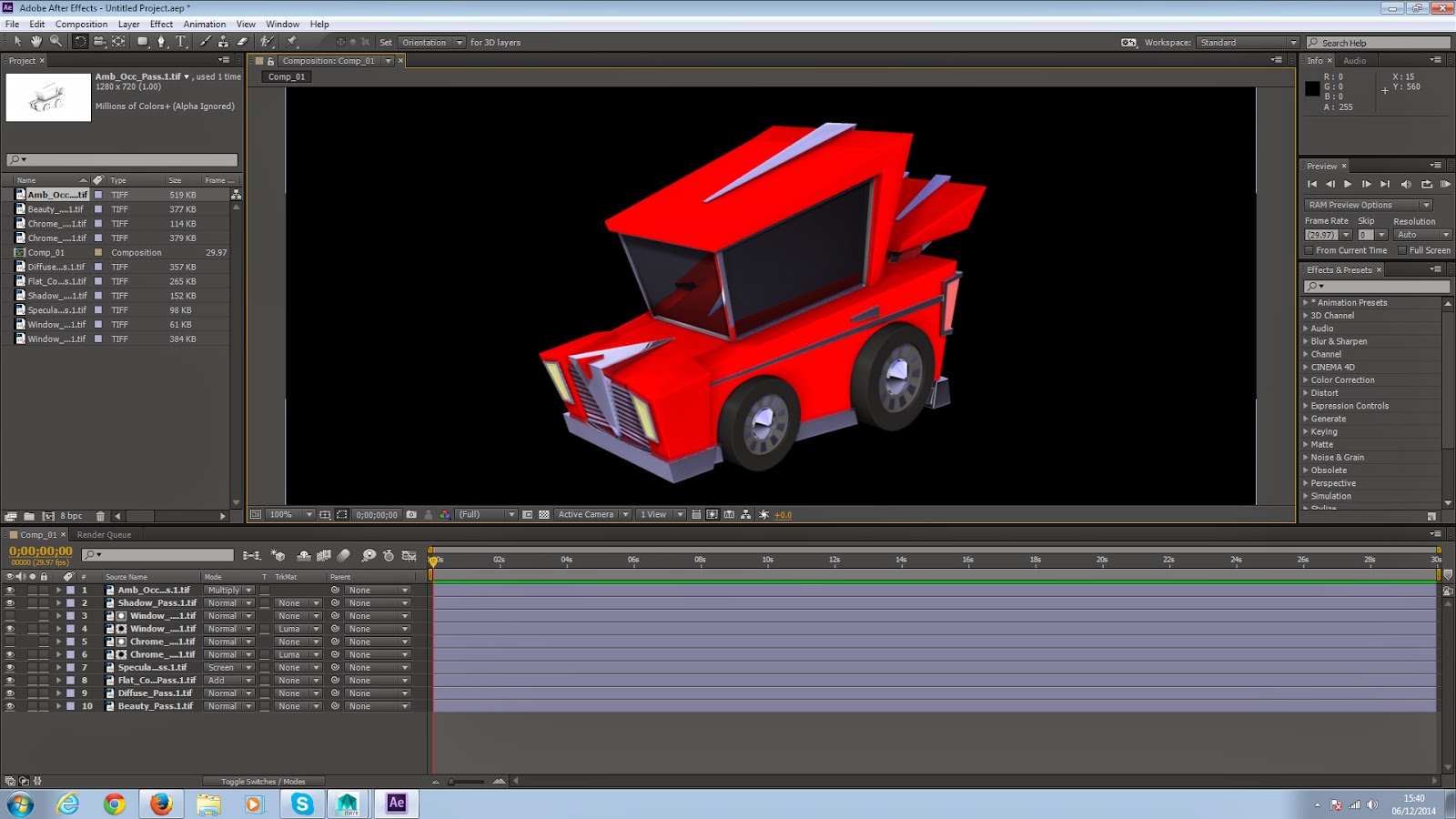Viewport: 1456px width, 819px height.
Task: Select the Selection arrow tool
Action: [17, 42]
